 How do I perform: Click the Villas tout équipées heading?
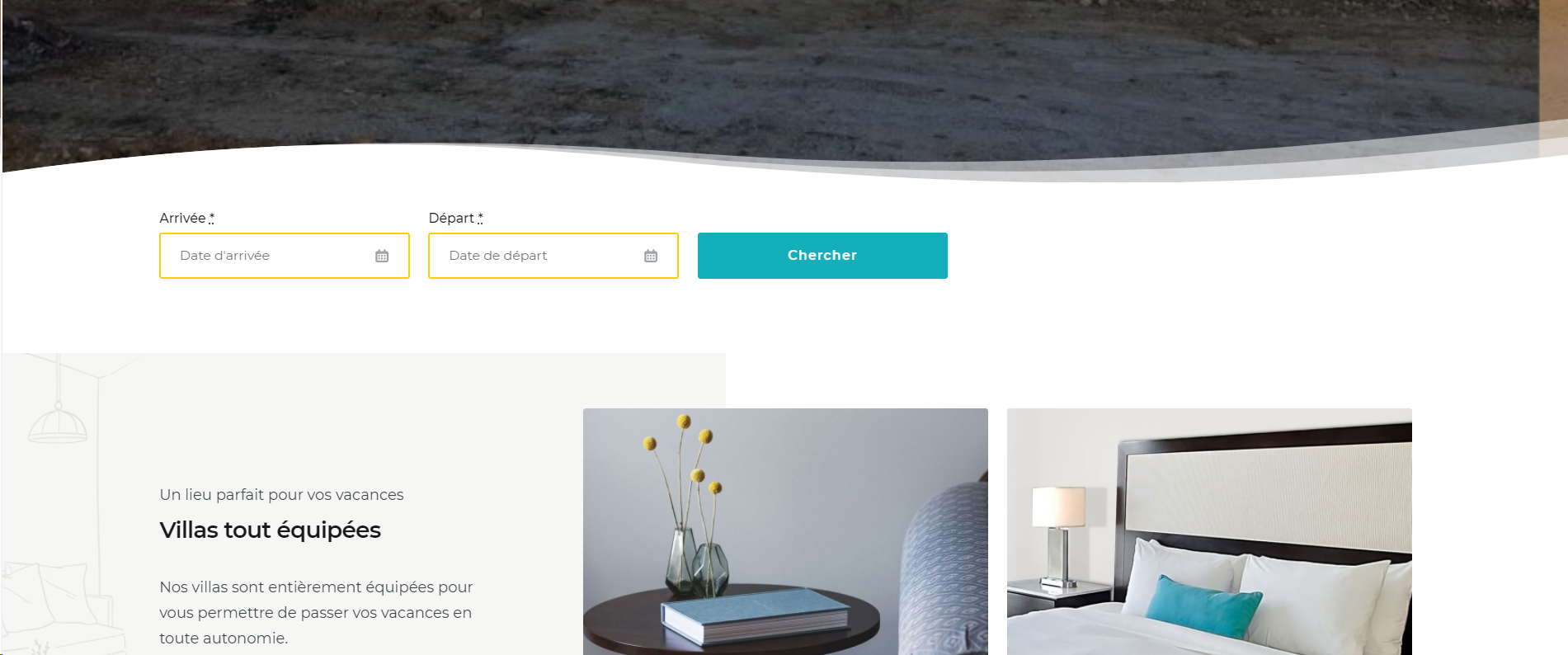(271, 530)
